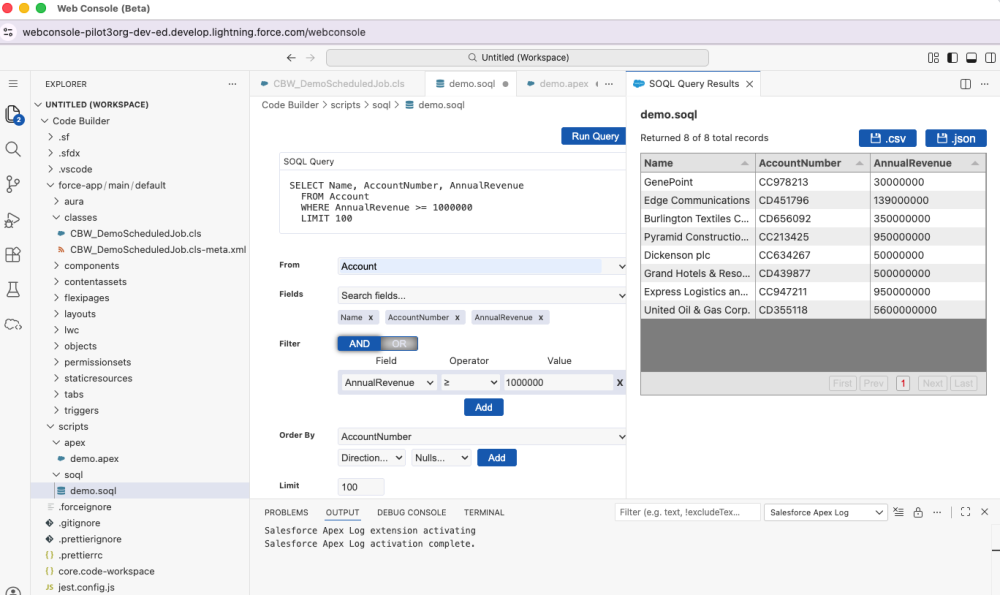Open the TERMINAL panel tab
This screenshot has height=595, width=1000.
coord(483,512)
